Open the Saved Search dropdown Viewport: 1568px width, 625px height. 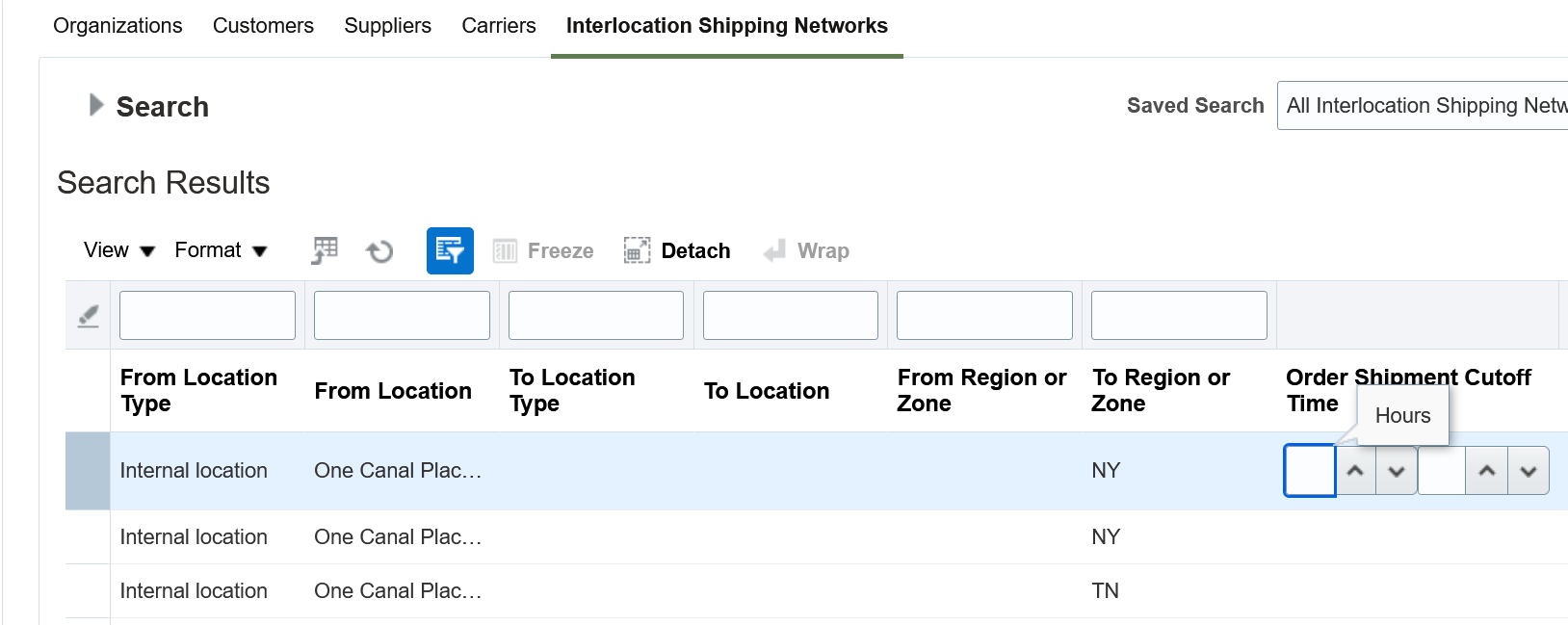tap(1425, 105)
